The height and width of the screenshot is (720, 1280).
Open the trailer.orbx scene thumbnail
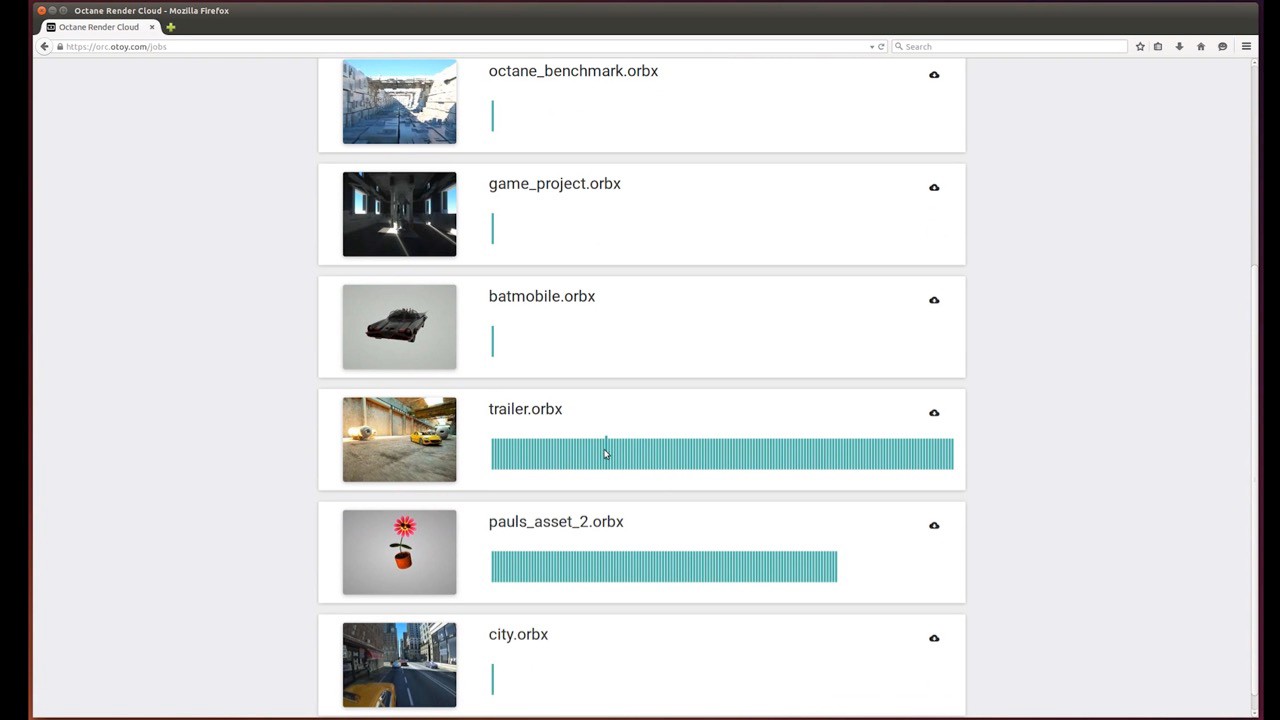(x=399, y=439)
